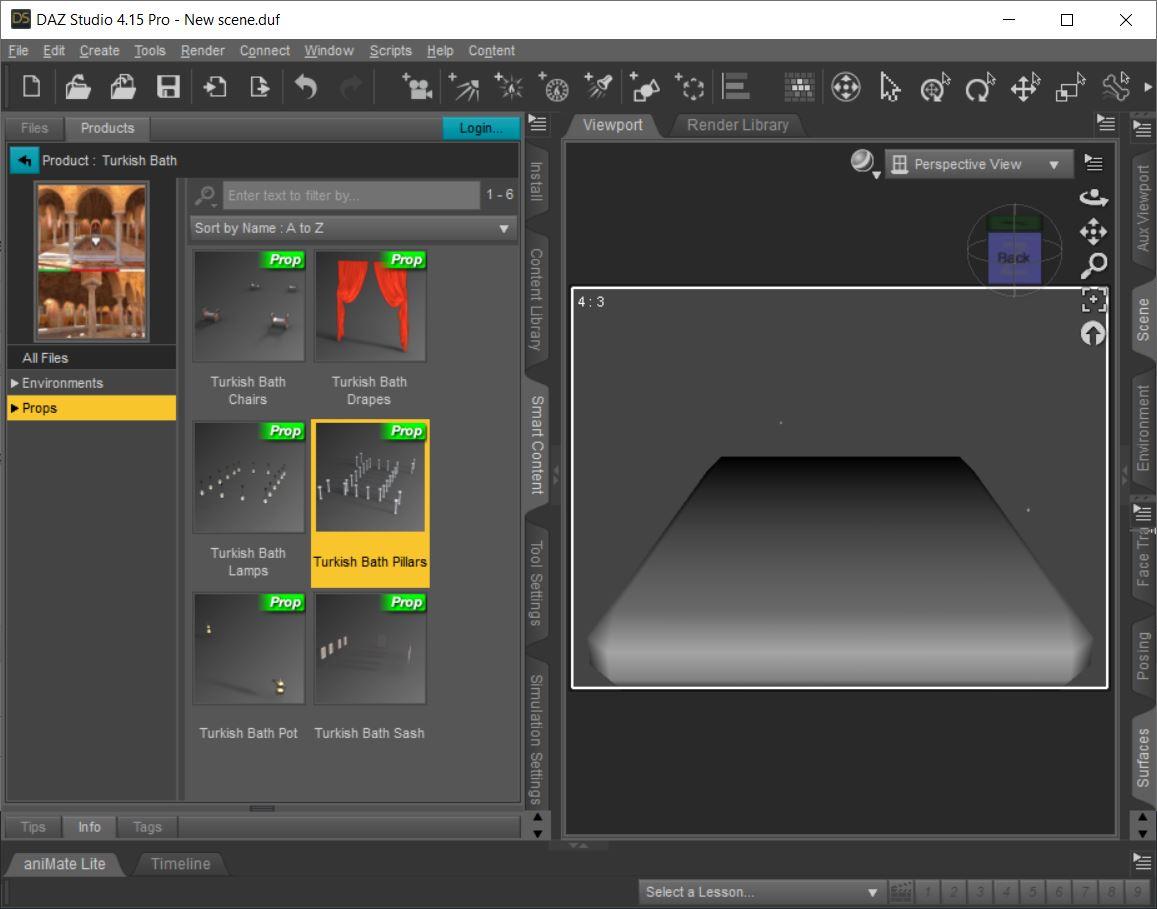Click the viewport frame selection control
Viewport: 1157px width, 909px height.
click(x=1094, y=300)
